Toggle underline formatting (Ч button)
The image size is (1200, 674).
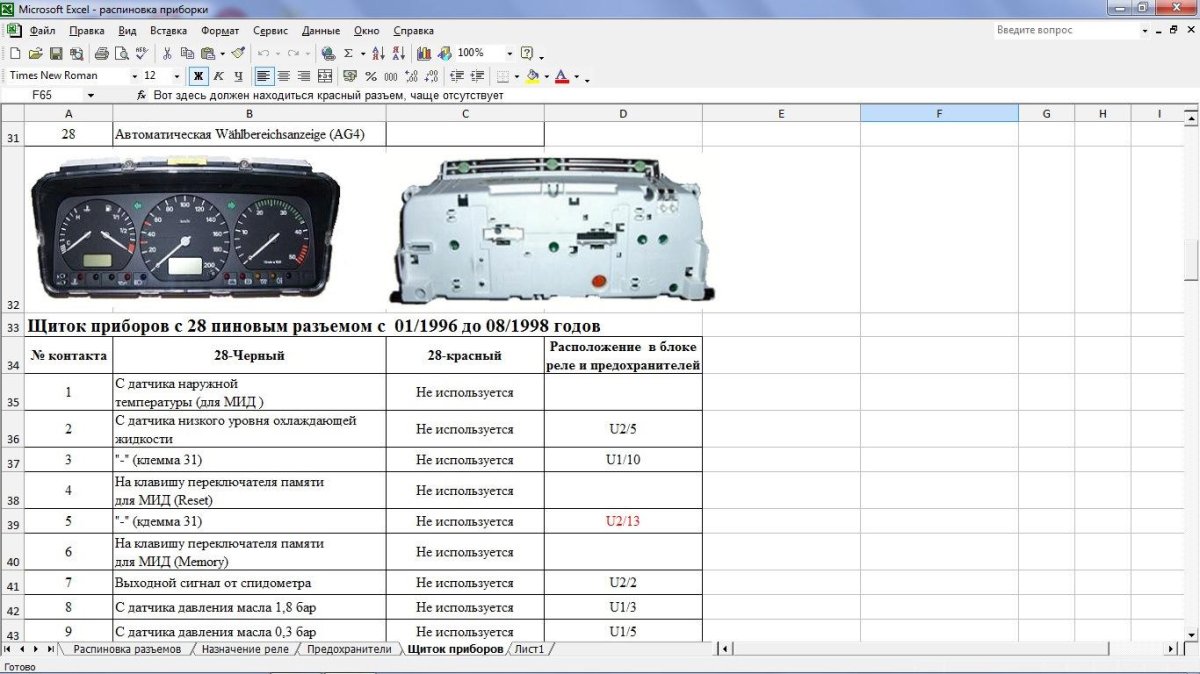click(238, 76)
